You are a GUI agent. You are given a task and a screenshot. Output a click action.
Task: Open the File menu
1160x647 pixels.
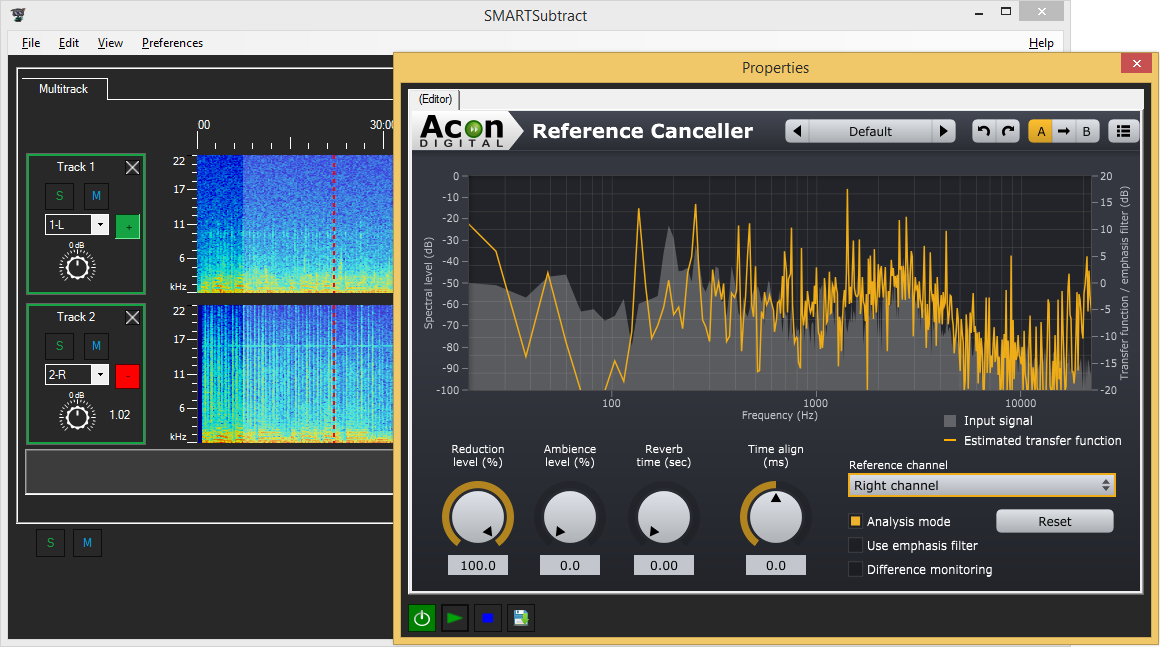31,43
